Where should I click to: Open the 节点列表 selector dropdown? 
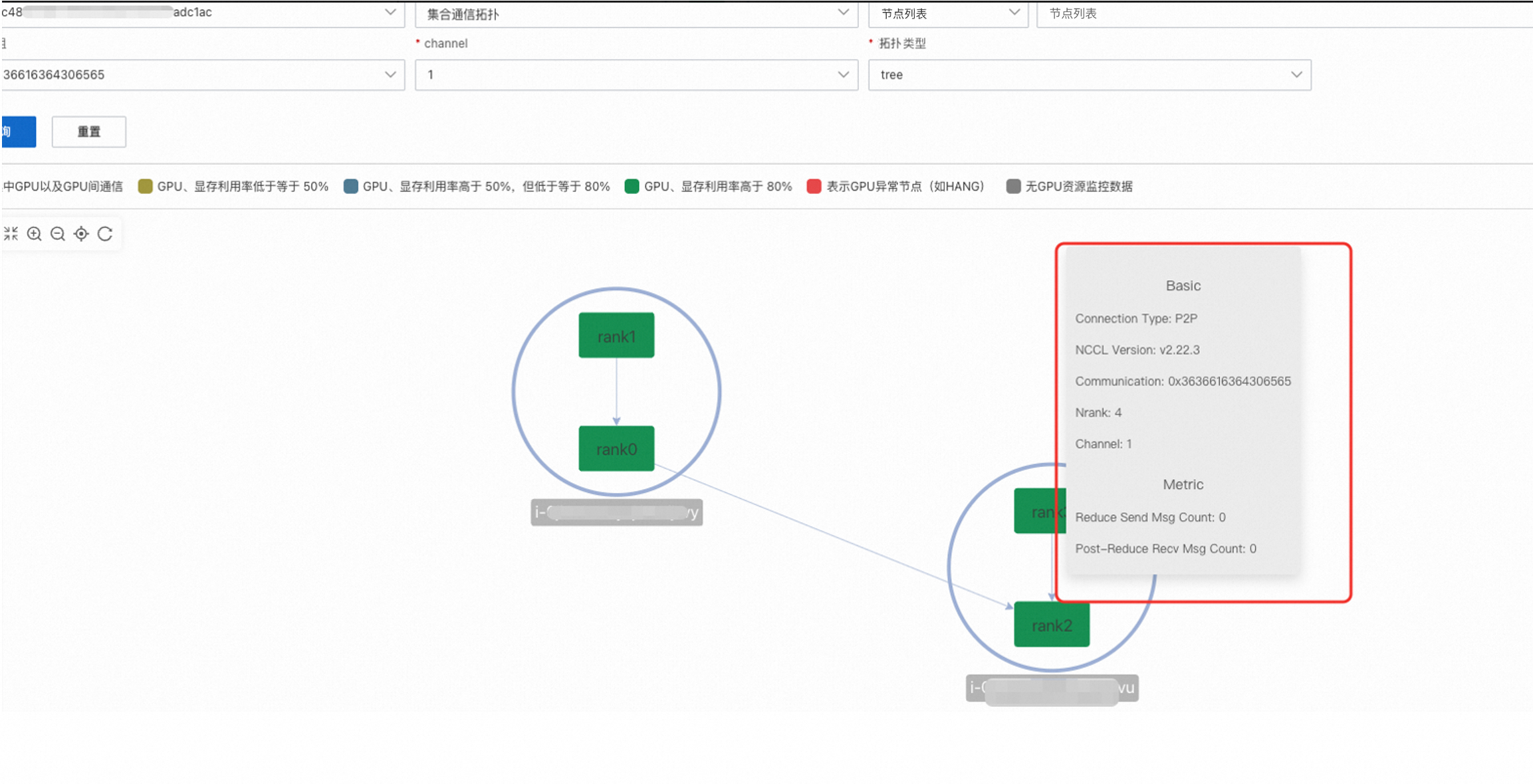[947, 13]
